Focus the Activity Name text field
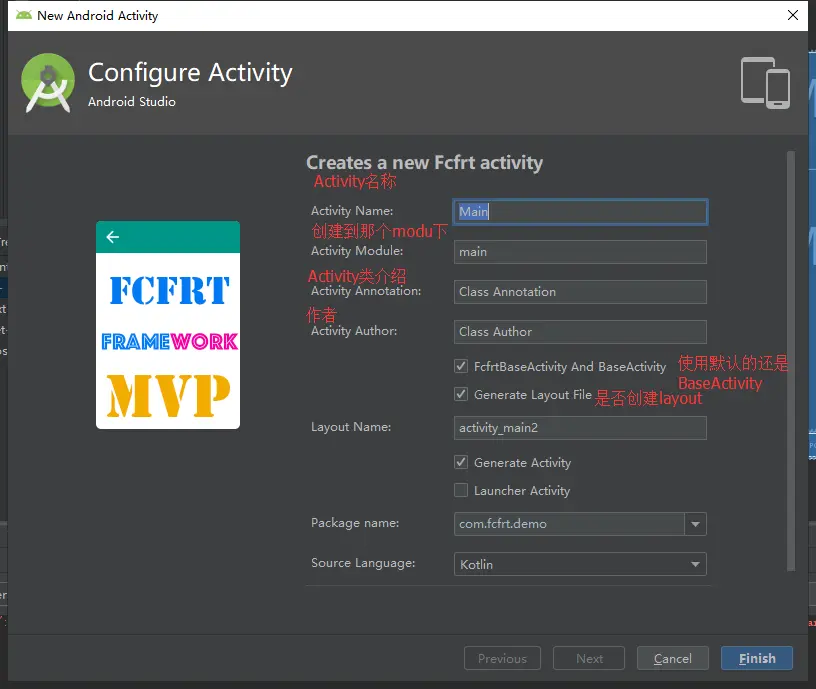The width and height of the screenshot is (816, 689). tap(580, 212)
